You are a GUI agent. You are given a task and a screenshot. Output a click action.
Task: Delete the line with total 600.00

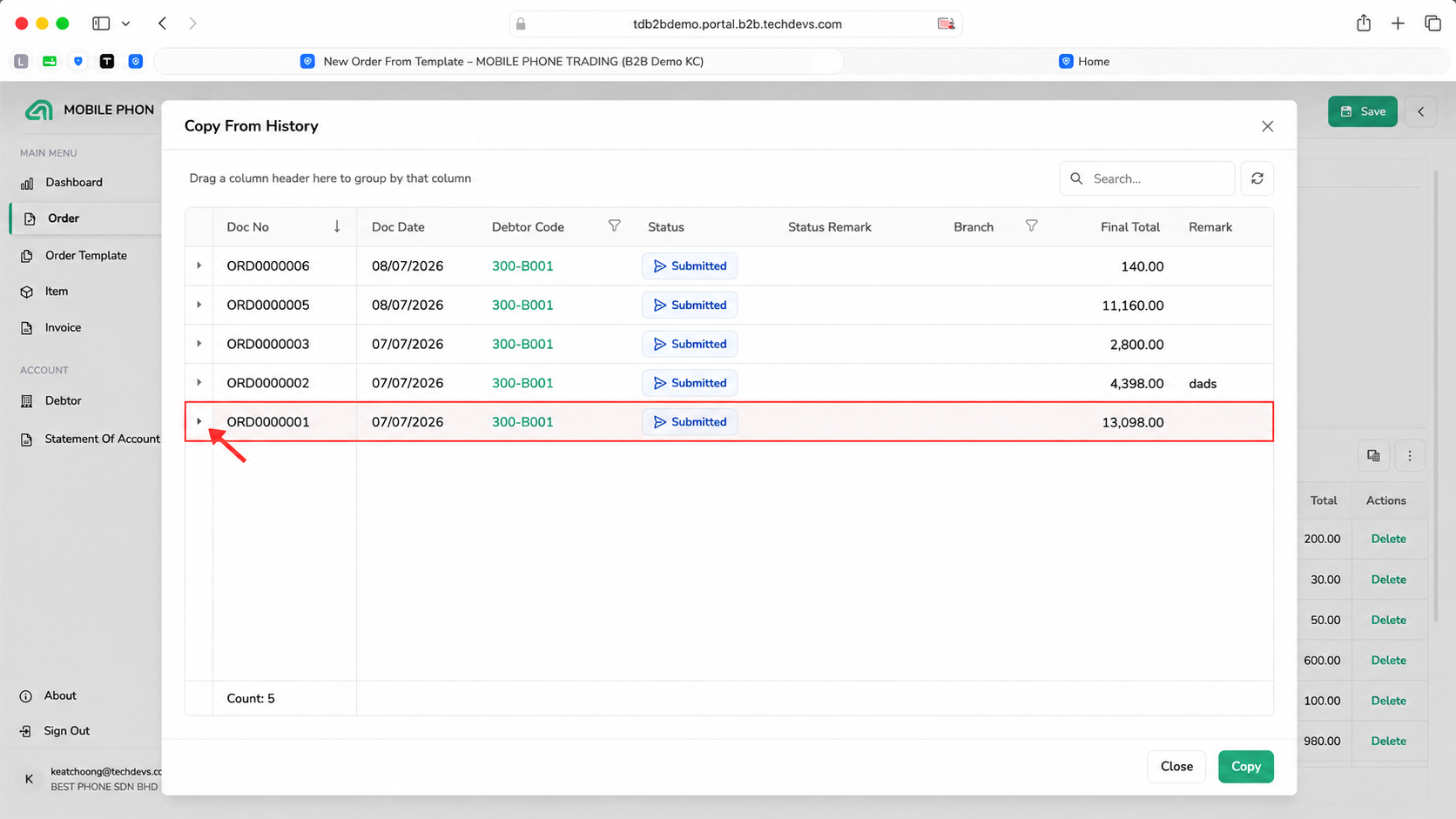point(1388,661)
